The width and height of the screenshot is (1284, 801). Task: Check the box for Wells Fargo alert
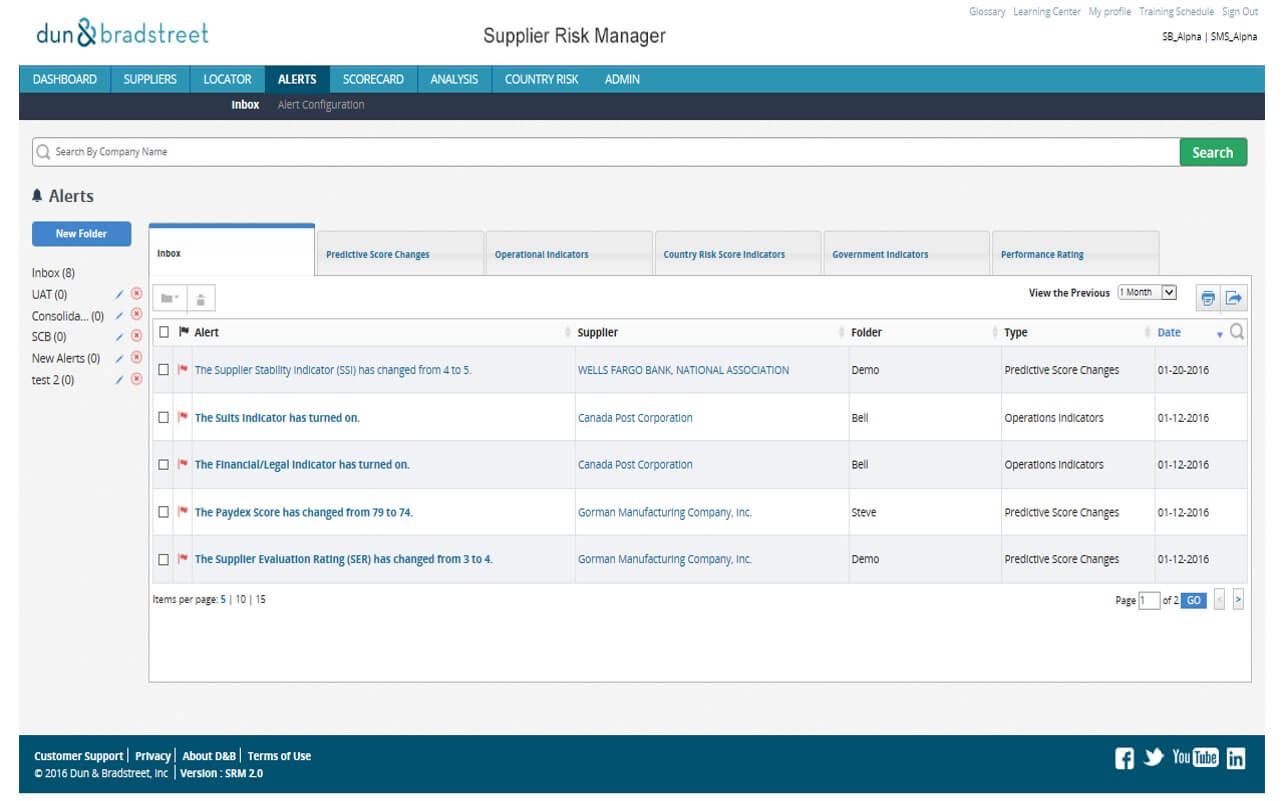click(x=163, y=370)
